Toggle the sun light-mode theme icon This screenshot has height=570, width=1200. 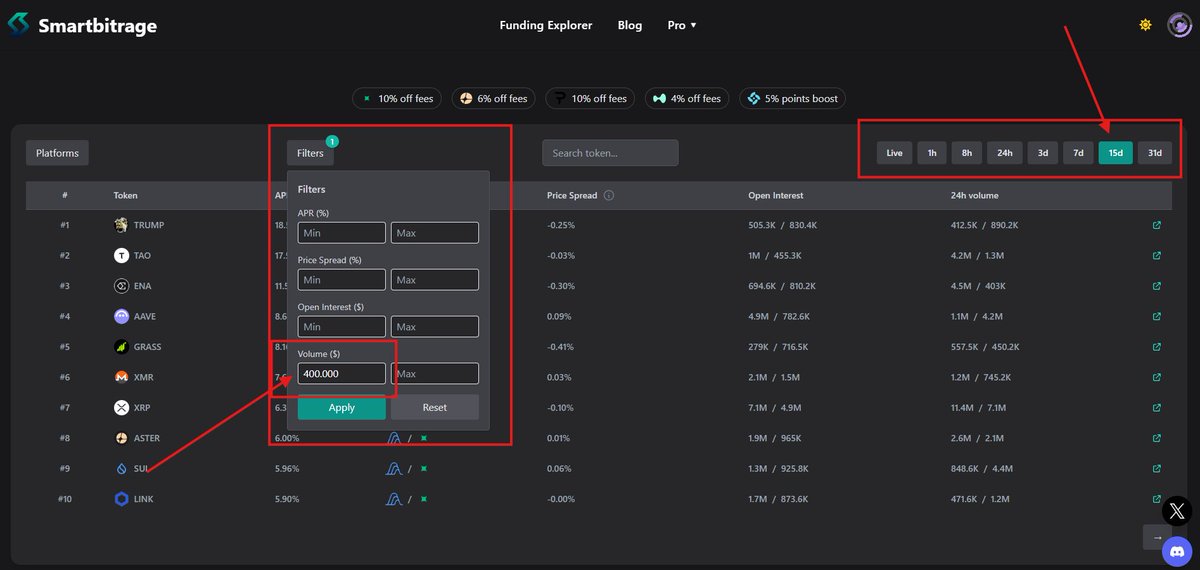pyautogui.click(x=1145, y=25)
